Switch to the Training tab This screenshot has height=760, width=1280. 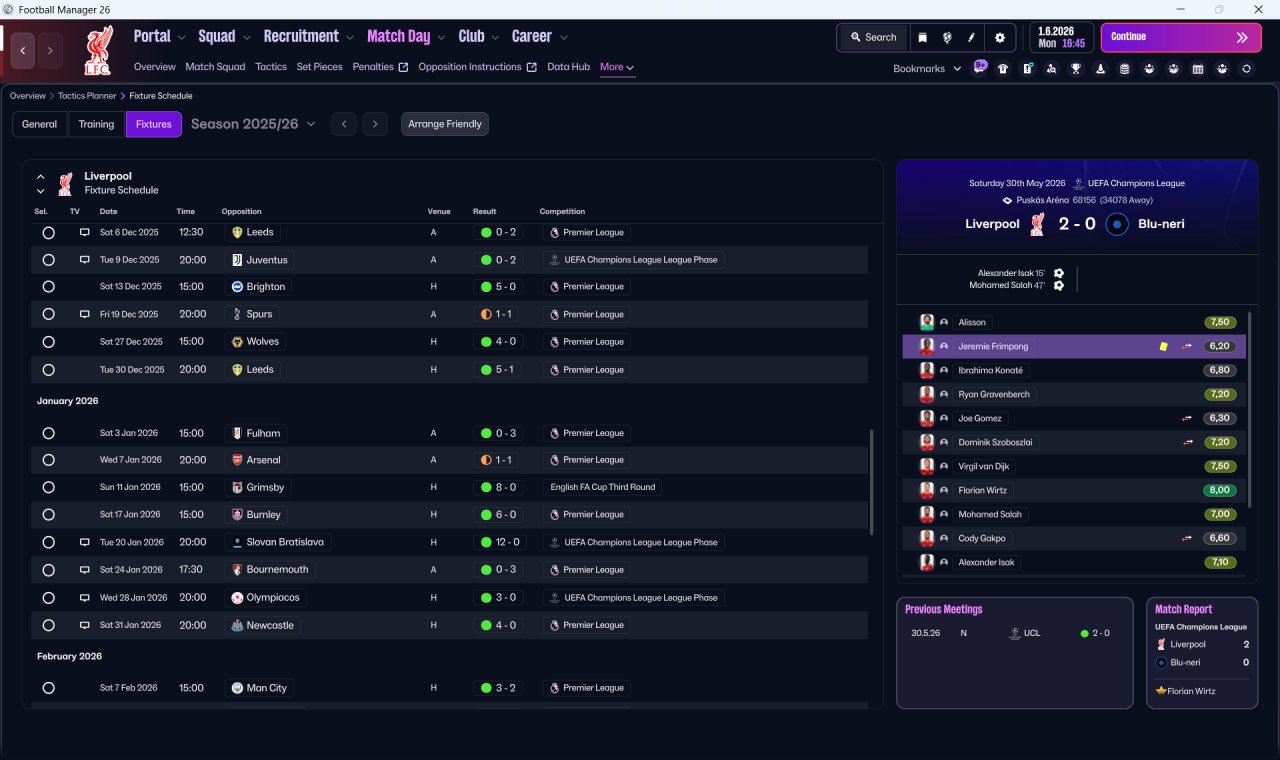tap(96, 124)
